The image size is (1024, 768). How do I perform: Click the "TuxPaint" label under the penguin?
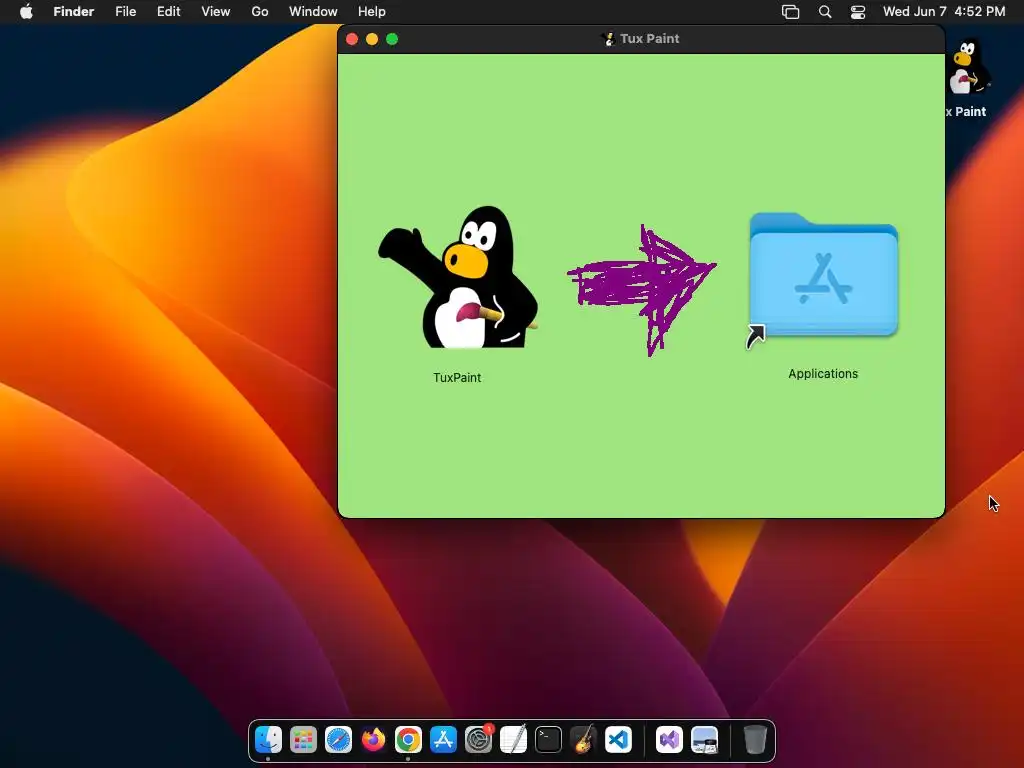[457, 377]
